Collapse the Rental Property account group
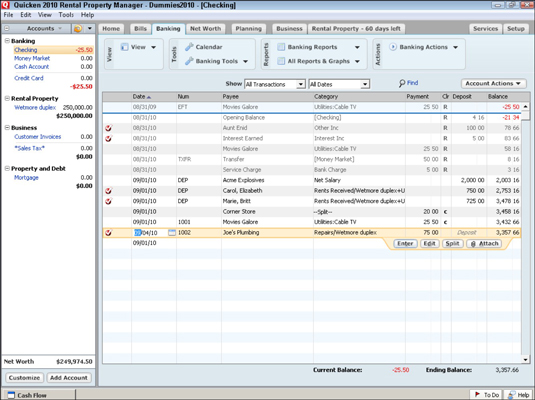535x400 pixels. (x=7, y=98)
